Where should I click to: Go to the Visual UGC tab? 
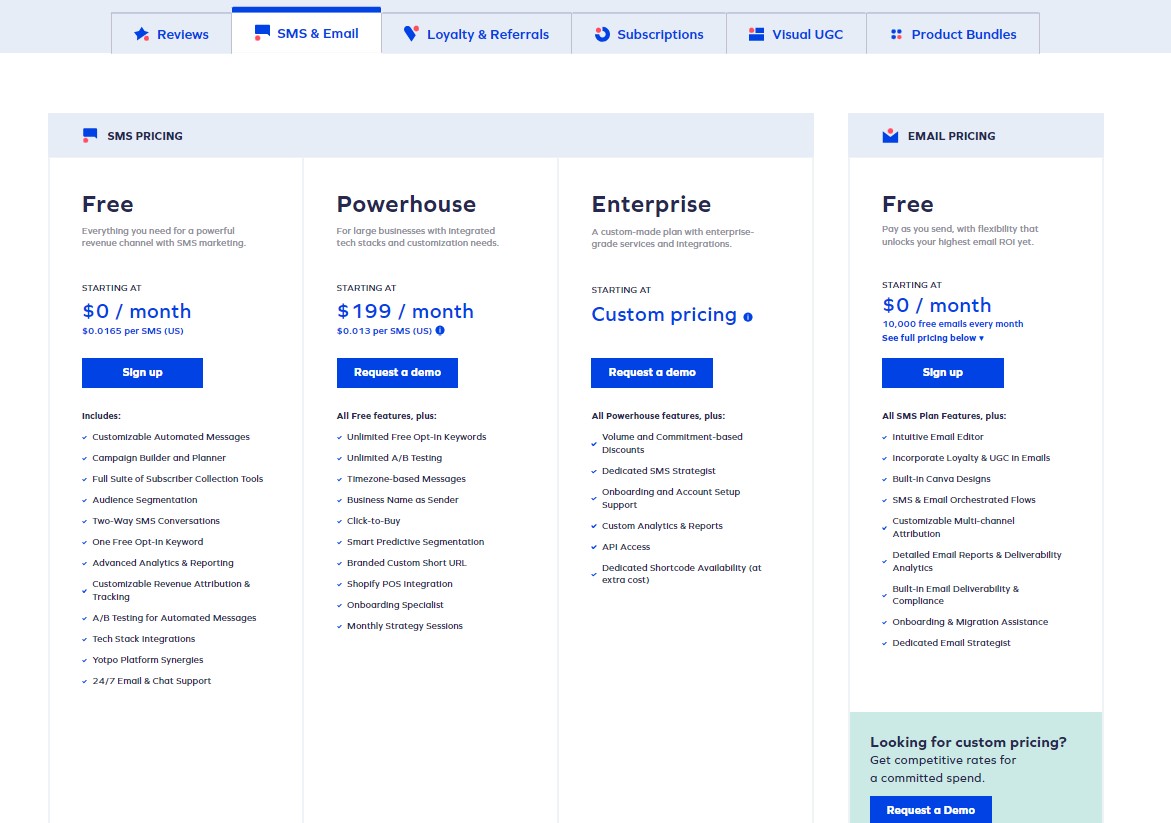tap(796, 34)
